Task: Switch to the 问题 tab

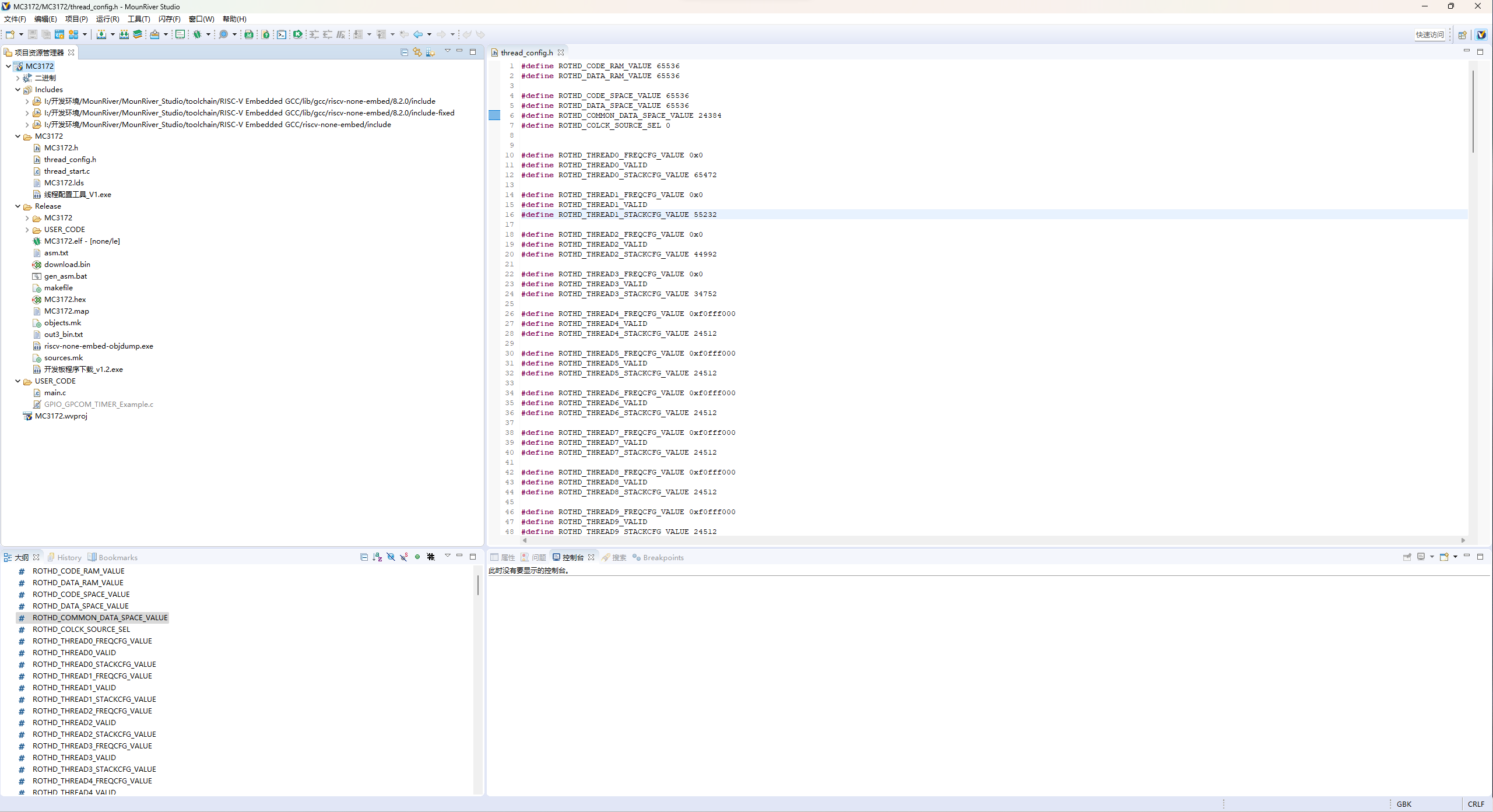Action: (x=533, y=557)
